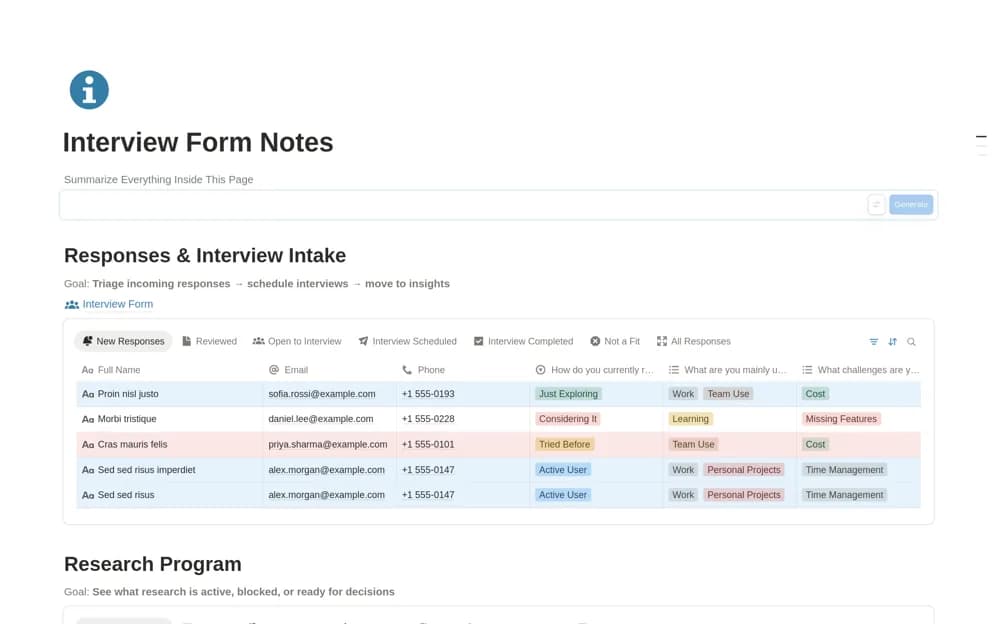1000x624 pixels.
Task: Show the All Responses tab
Action: point(694,341)
